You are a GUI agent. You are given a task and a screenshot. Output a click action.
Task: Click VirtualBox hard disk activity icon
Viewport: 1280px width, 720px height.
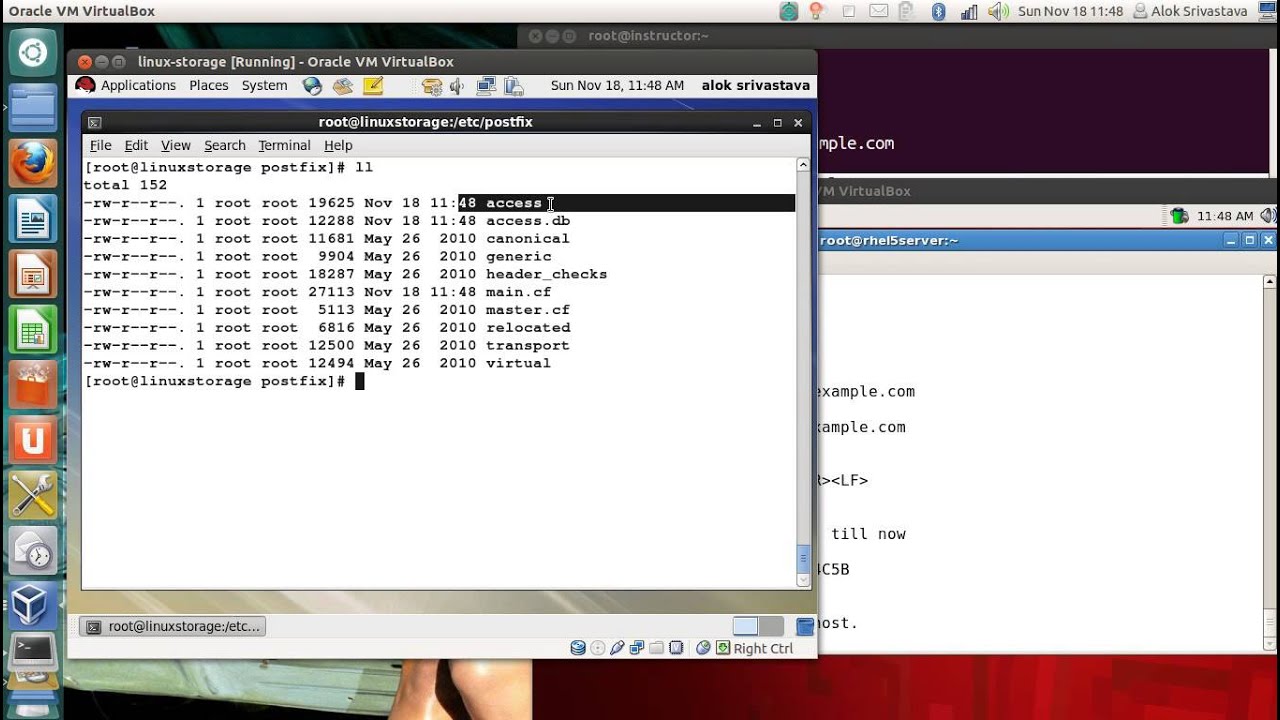point(578,648)
